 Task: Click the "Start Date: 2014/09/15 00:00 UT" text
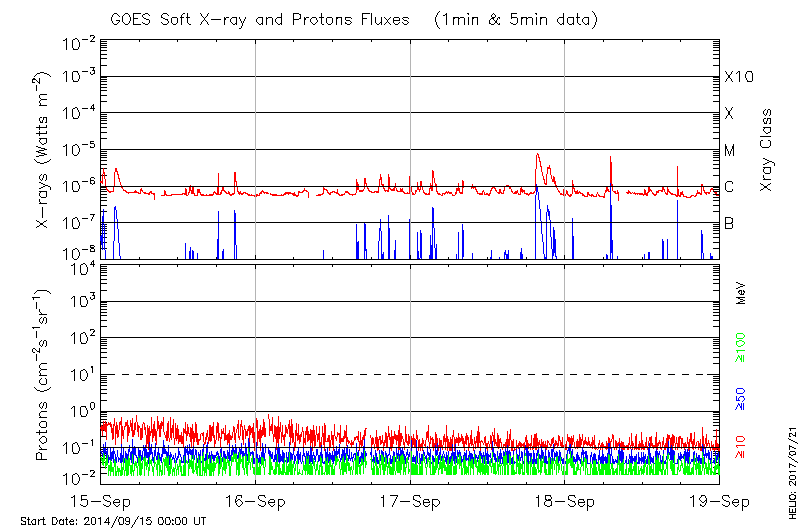[113, 521]
